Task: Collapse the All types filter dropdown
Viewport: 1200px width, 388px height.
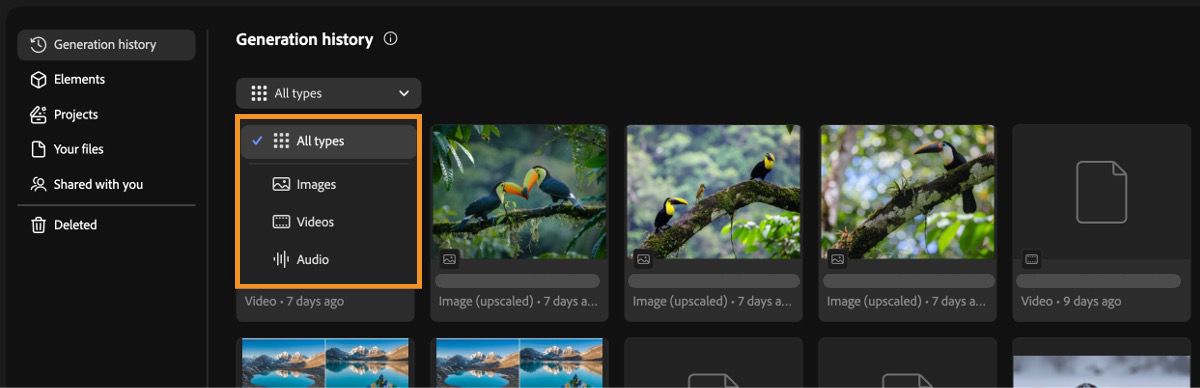Action: point(329,93)
